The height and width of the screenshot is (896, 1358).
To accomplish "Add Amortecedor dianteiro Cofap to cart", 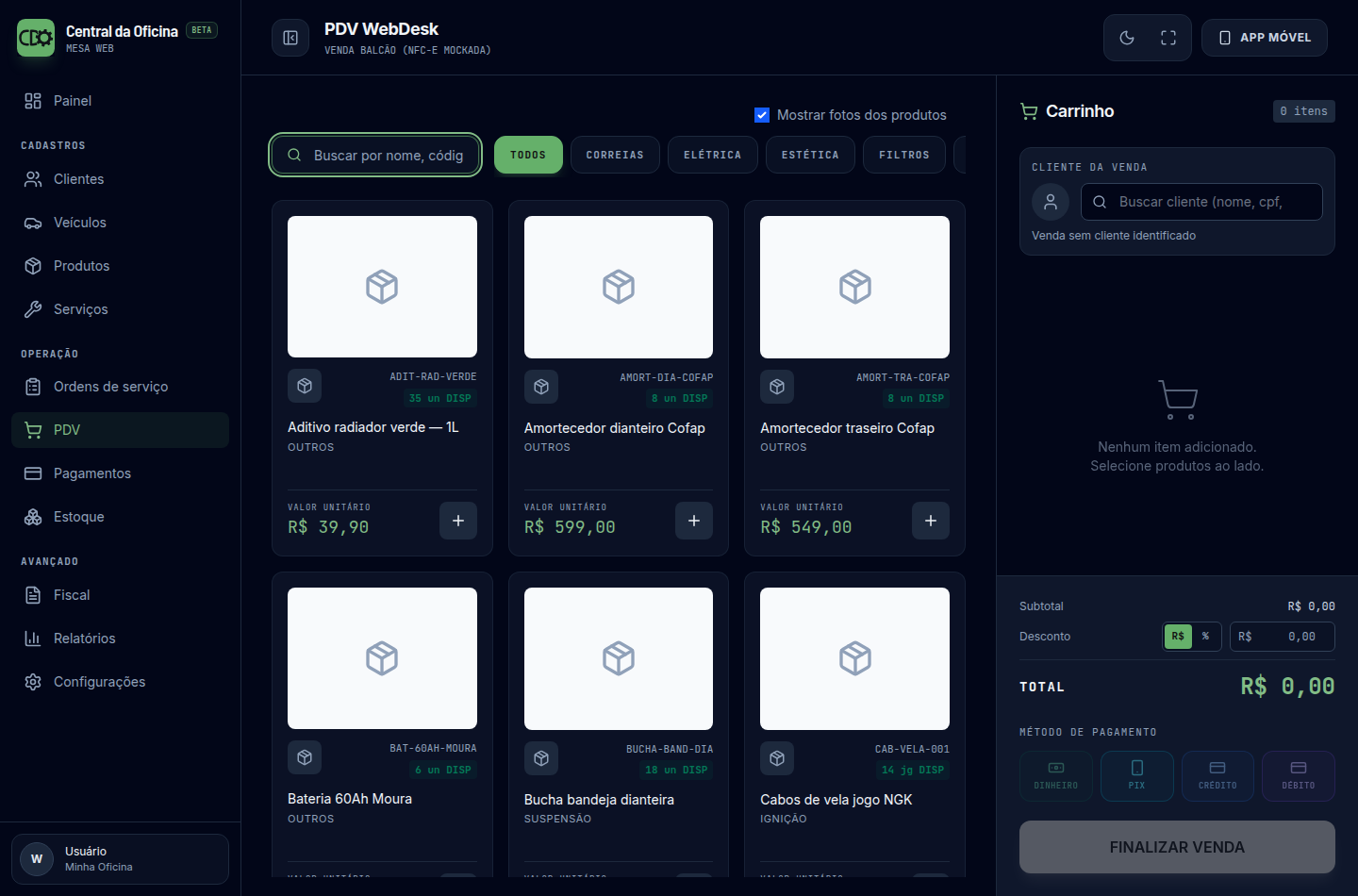I will (x=694, y=521).
